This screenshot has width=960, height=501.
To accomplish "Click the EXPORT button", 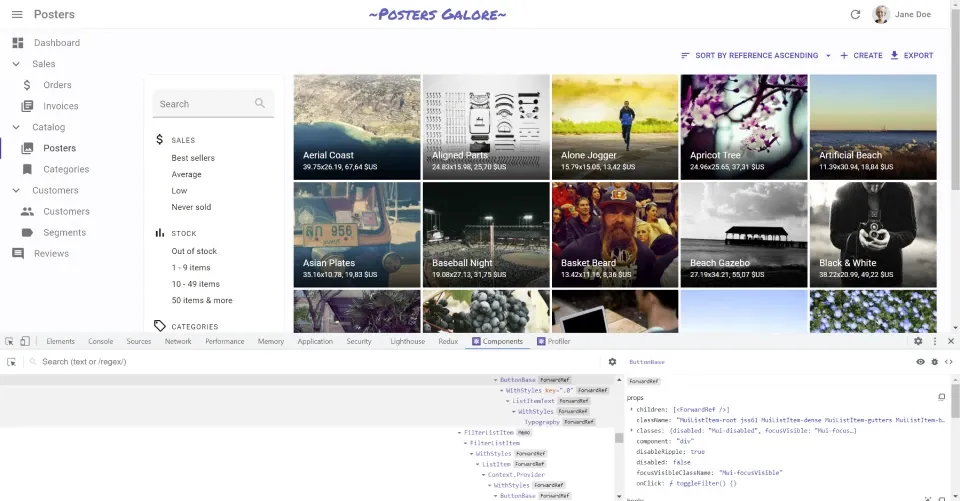I will (912, 55).
